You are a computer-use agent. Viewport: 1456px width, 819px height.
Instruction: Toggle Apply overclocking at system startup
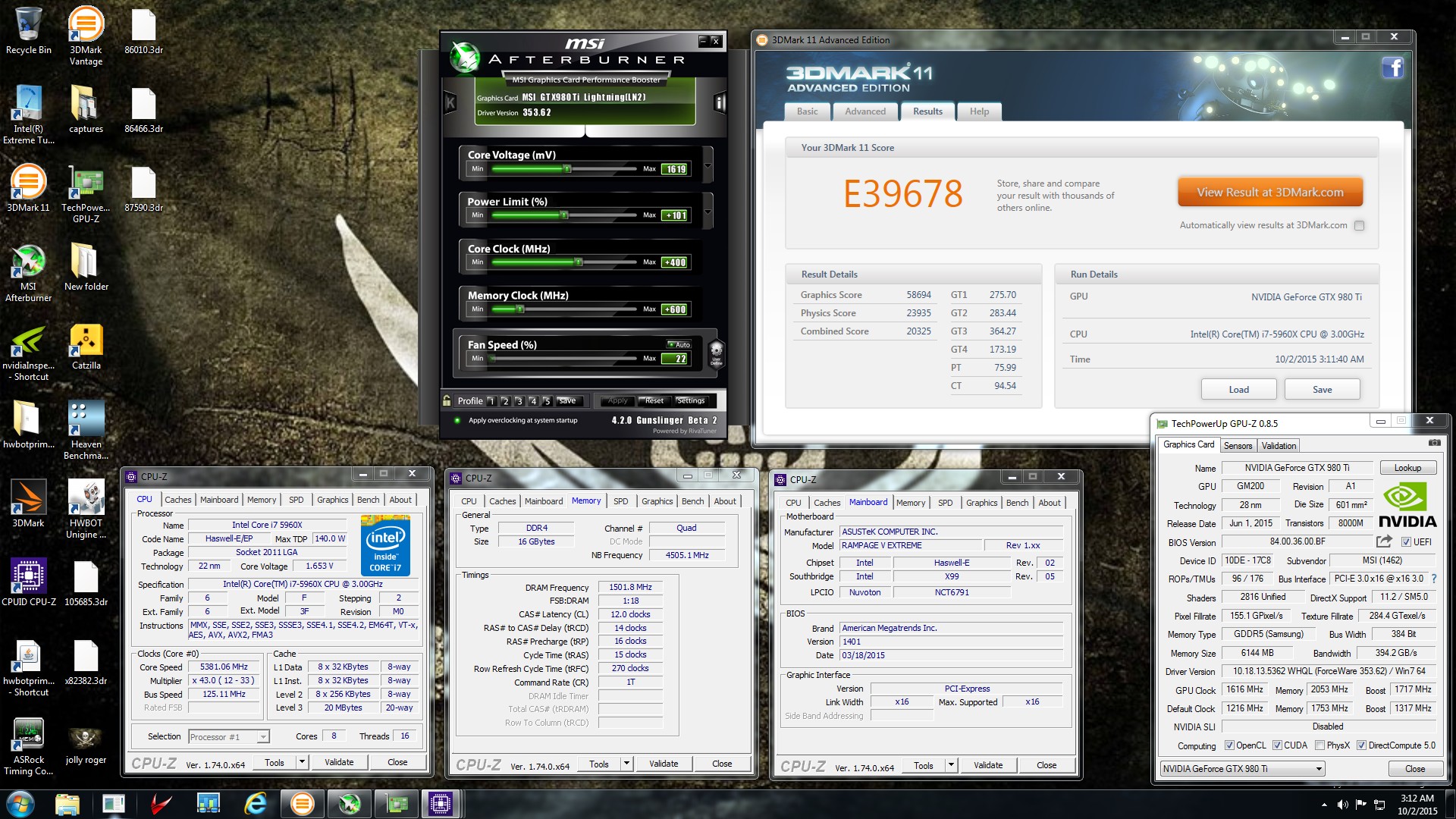[x=457, y=420]
